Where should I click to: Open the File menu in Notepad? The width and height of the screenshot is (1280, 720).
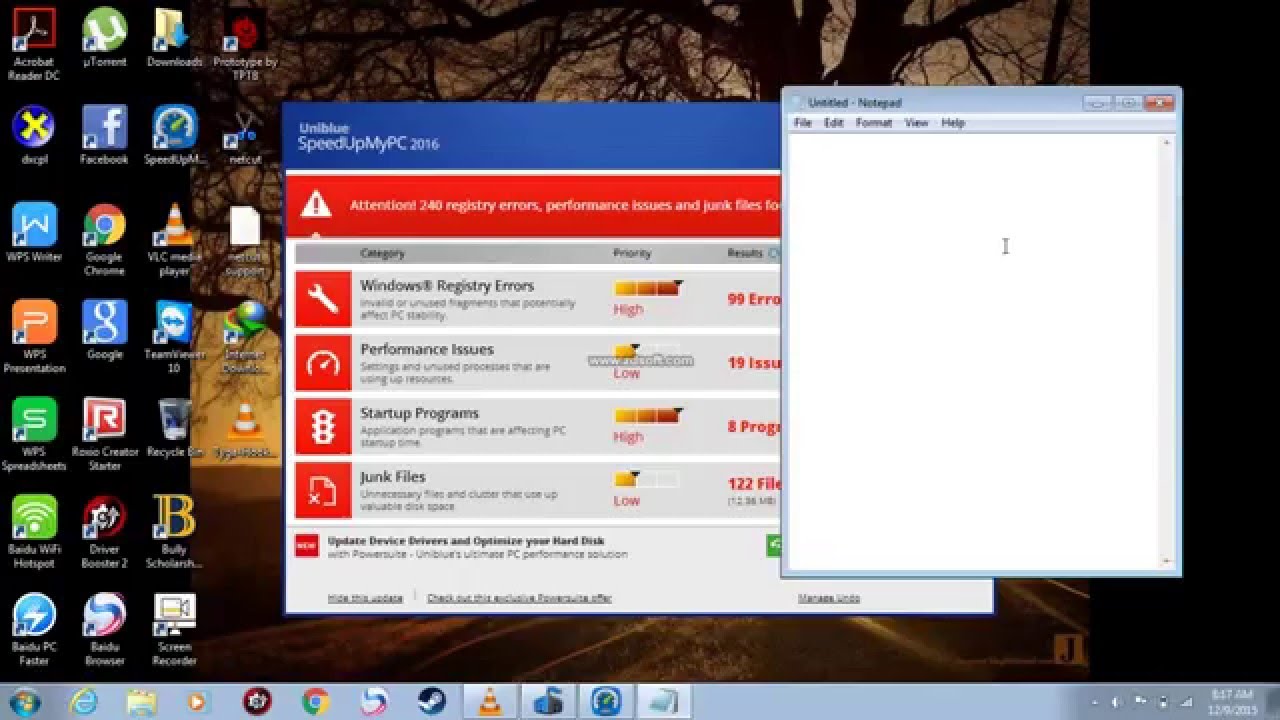(x=803, y=123)
